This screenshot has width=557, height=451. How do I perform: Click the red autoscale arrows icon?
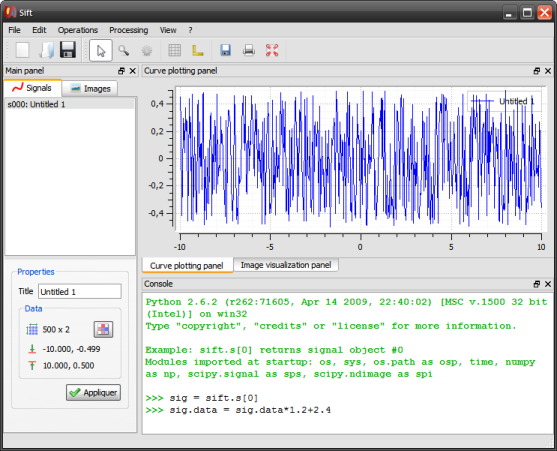point(272,50)
